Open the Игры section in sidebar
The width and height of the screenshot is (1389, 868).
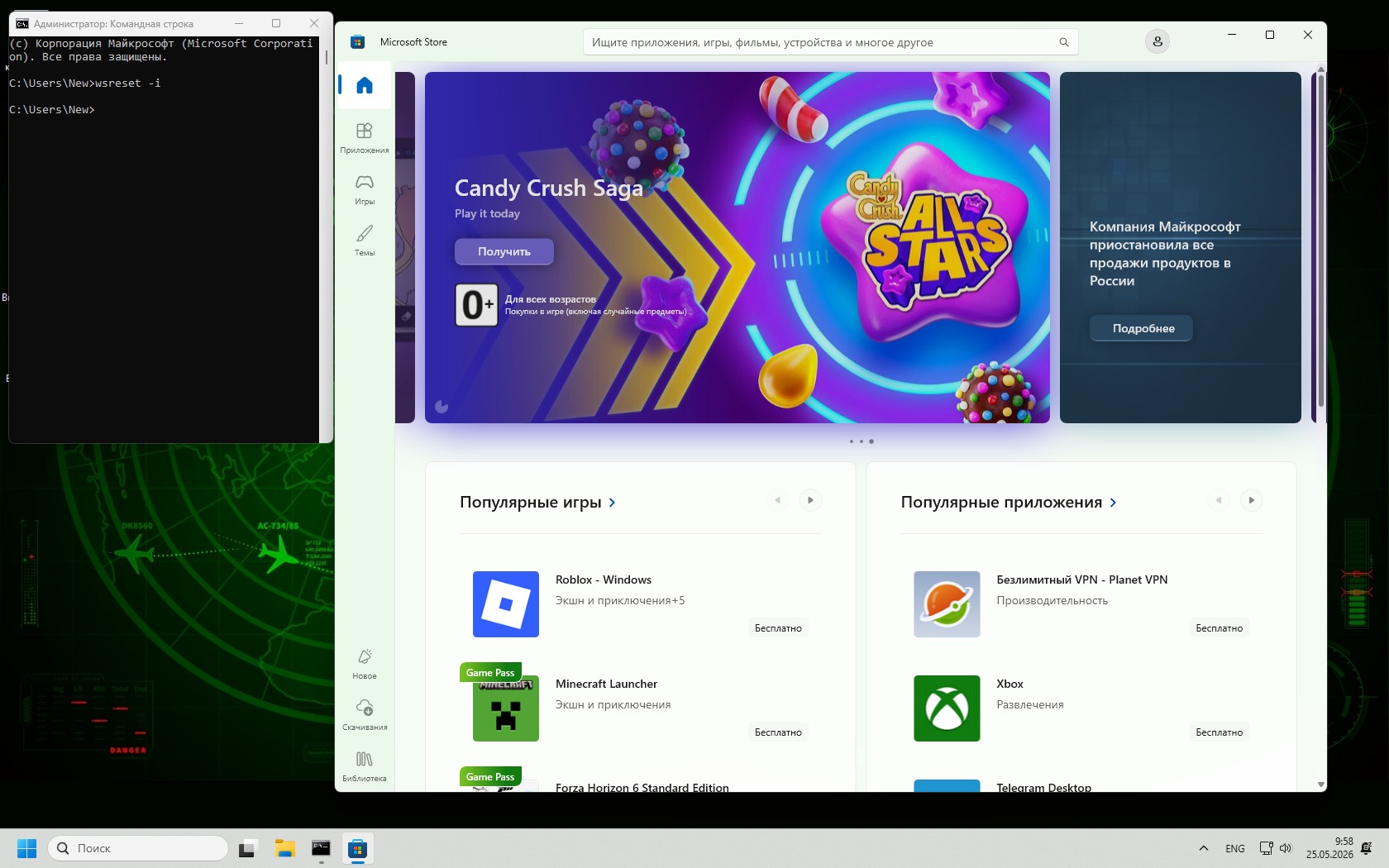click(x=365, y=189)
